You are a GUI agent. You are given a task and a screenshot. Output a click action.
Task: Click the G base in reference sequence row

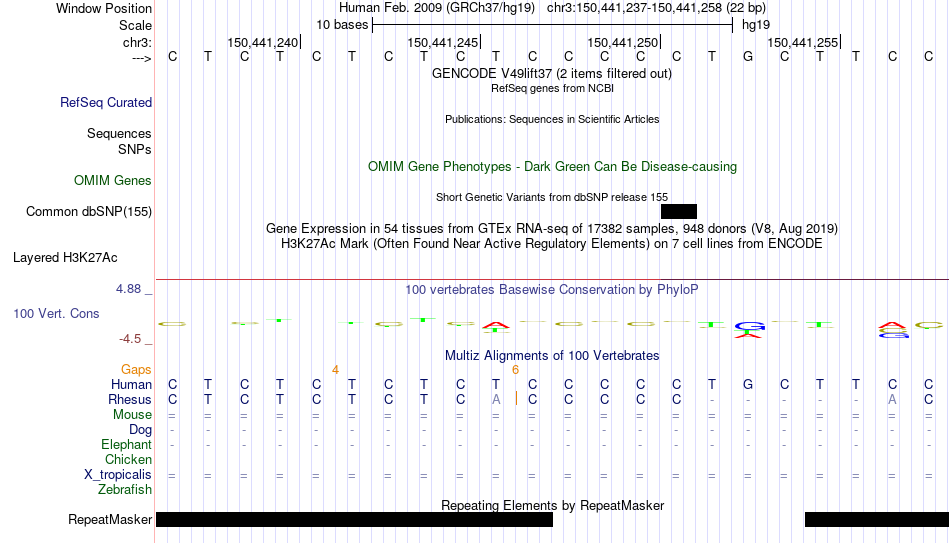click(x=748, y=56)
